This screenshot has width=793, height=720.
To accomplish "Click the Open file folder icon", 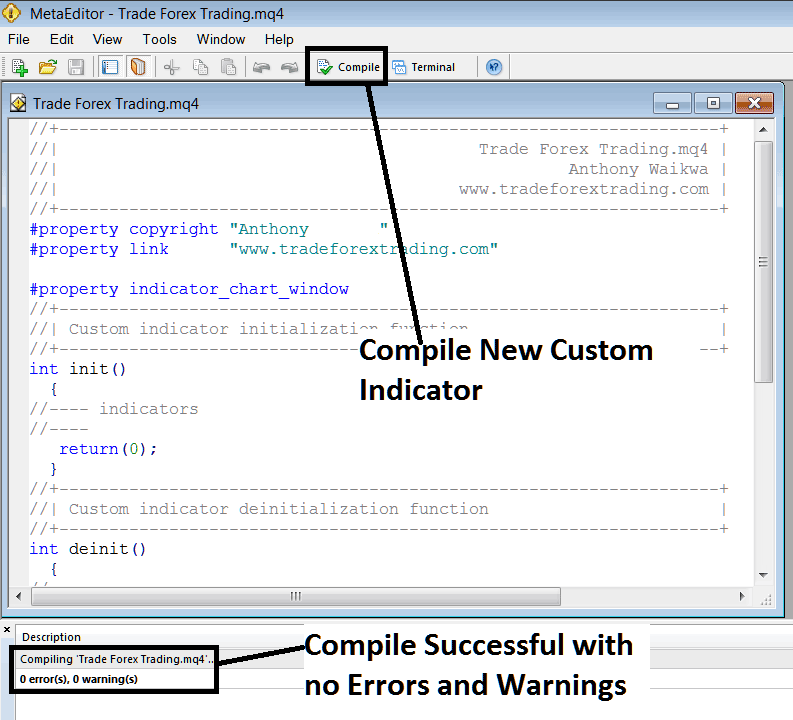I will point(47,67).
